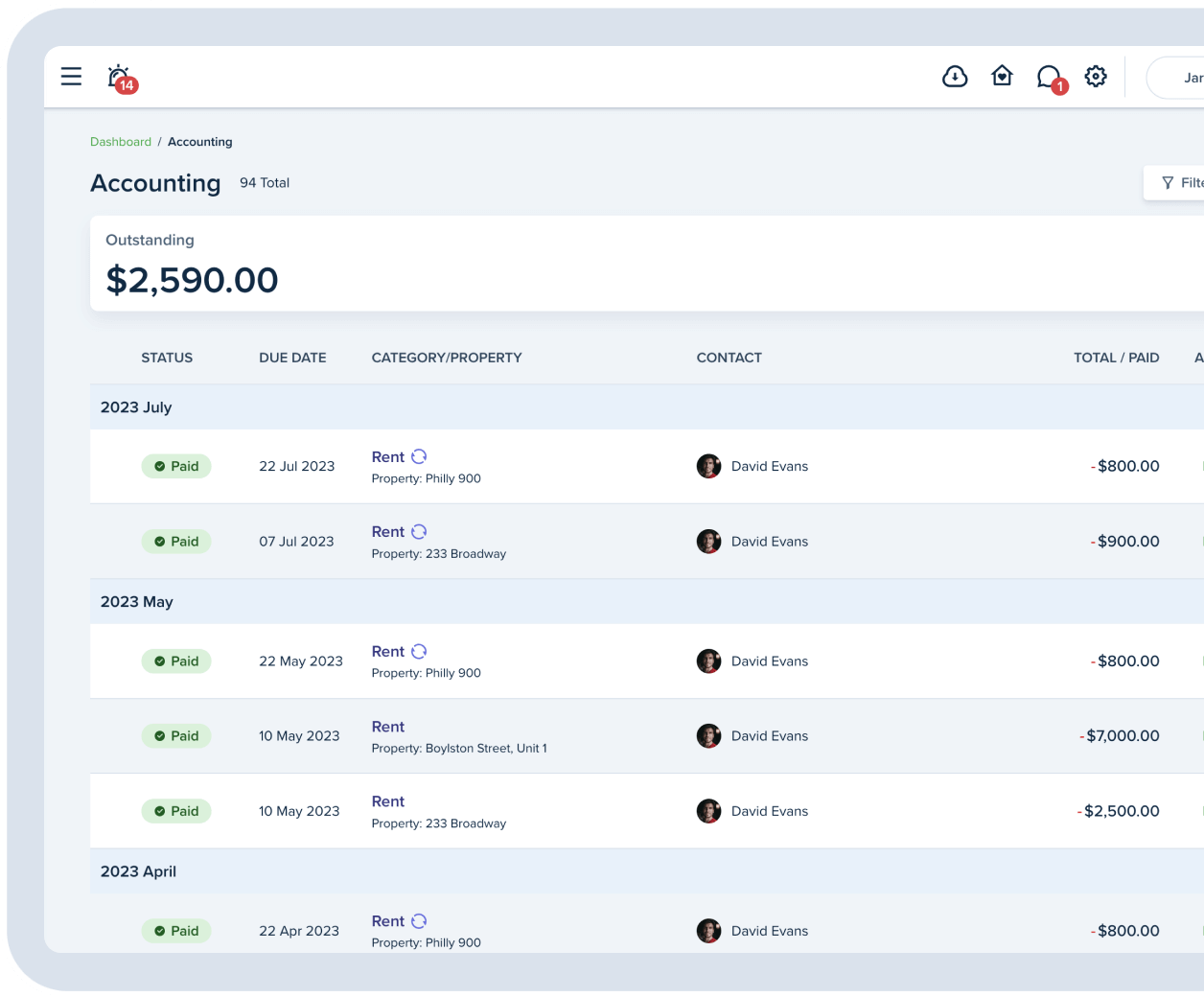Click the cloud download icon
This screenshot has height=997, width=1204.
click(x=955, y=77)
